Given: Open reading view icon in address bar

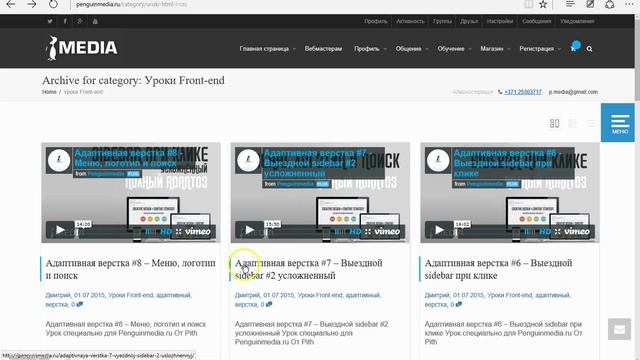Looking at the screenshot, I should [x=528, y=4].
